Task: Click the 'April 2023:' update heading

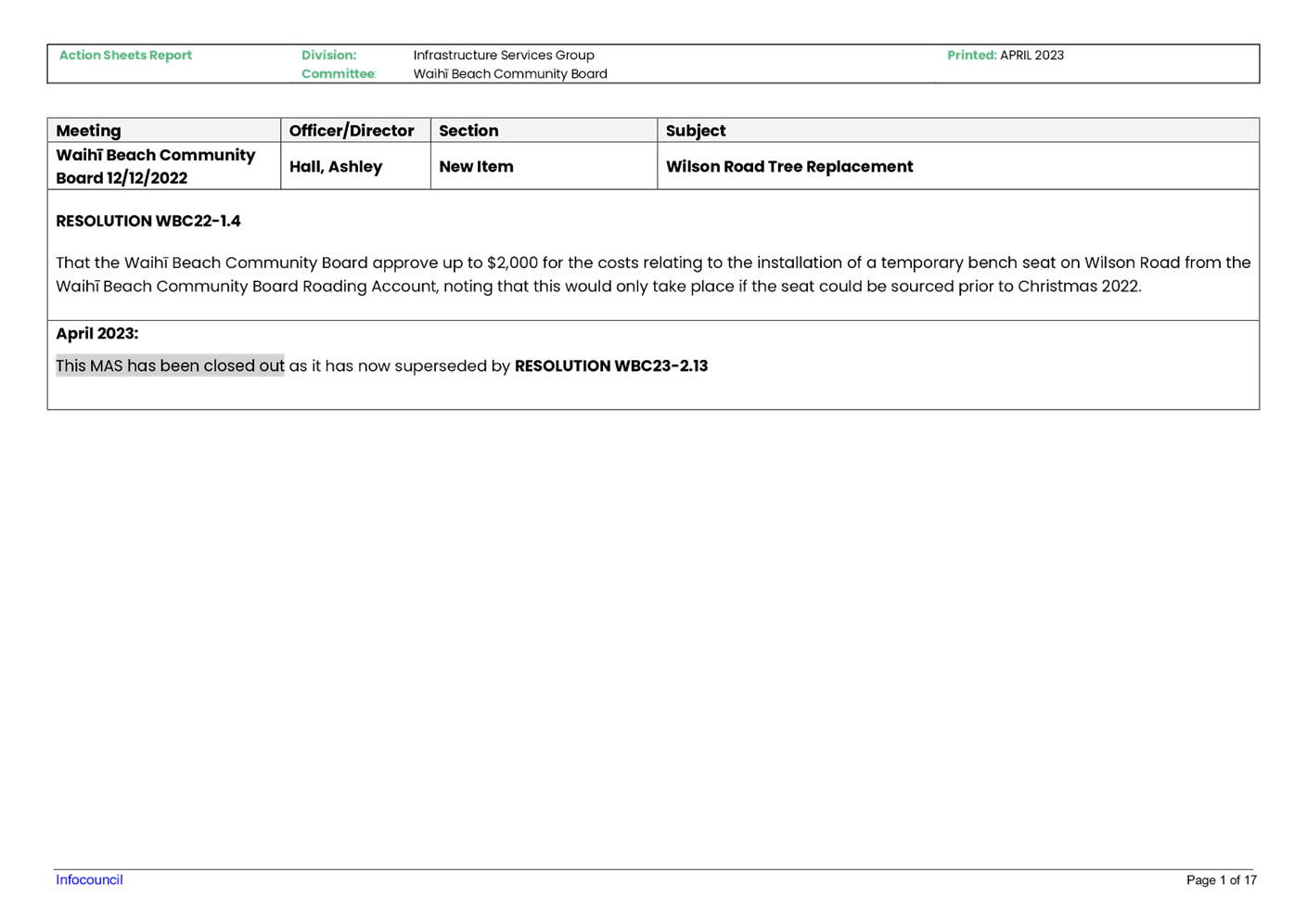Action: tap(96, 333)
